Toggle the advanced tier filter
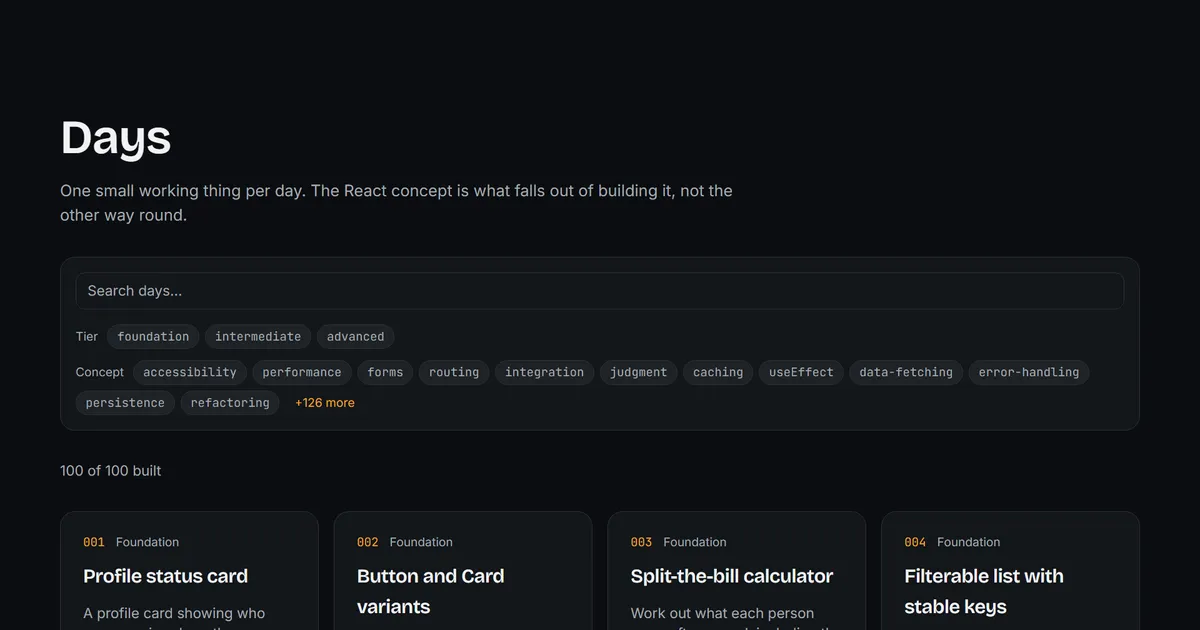Screen dimensions: 1200x630 coord(355,337)
